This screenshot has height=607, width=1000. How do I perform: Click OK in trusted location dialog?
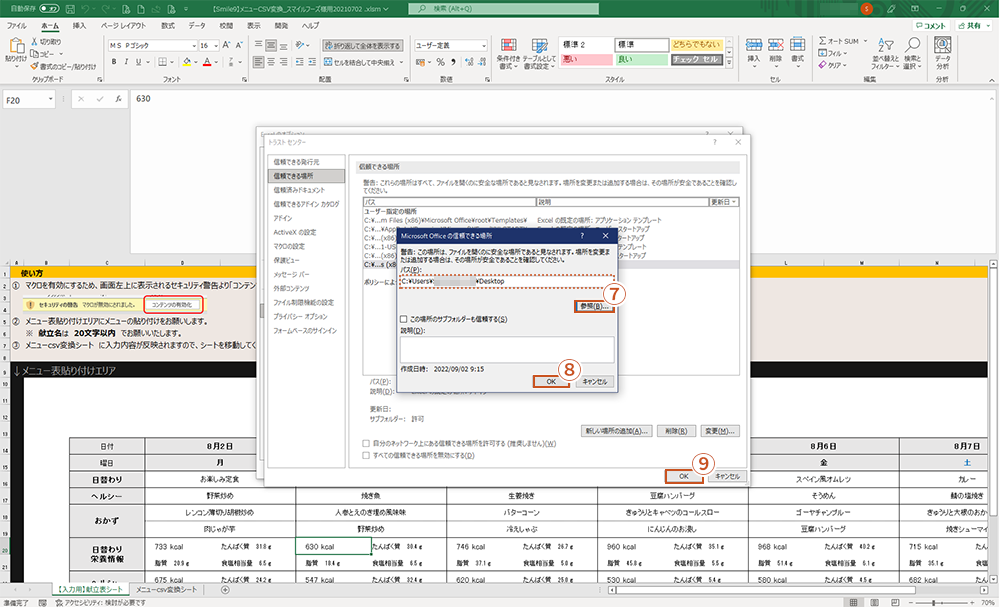pos(551,381)
